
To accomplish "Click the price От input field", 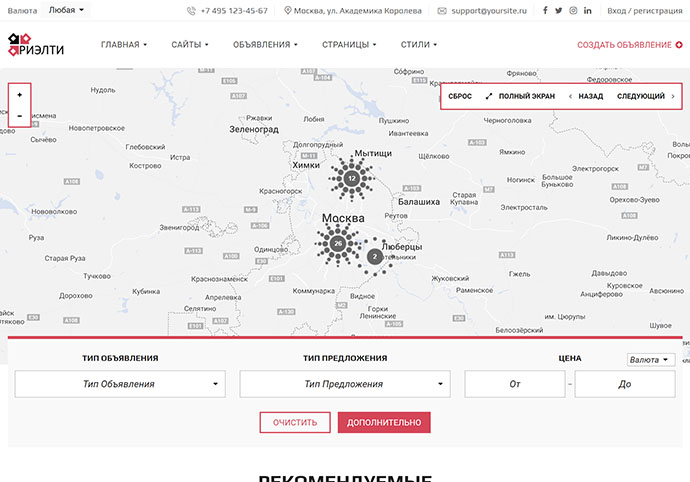I will coord(515,384).
